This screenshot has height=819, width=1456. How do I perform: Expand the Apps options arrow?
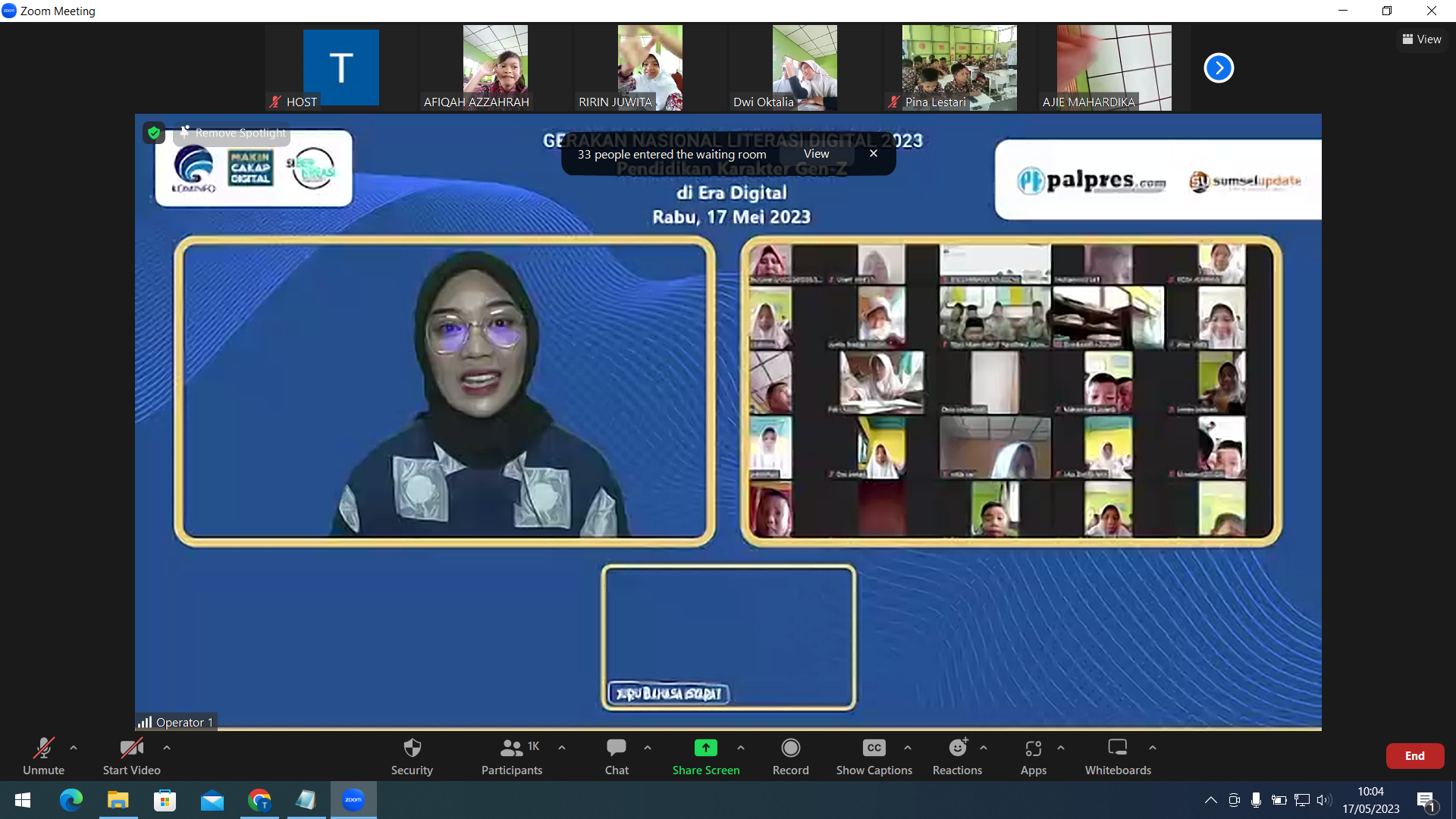pos(1061,748)
